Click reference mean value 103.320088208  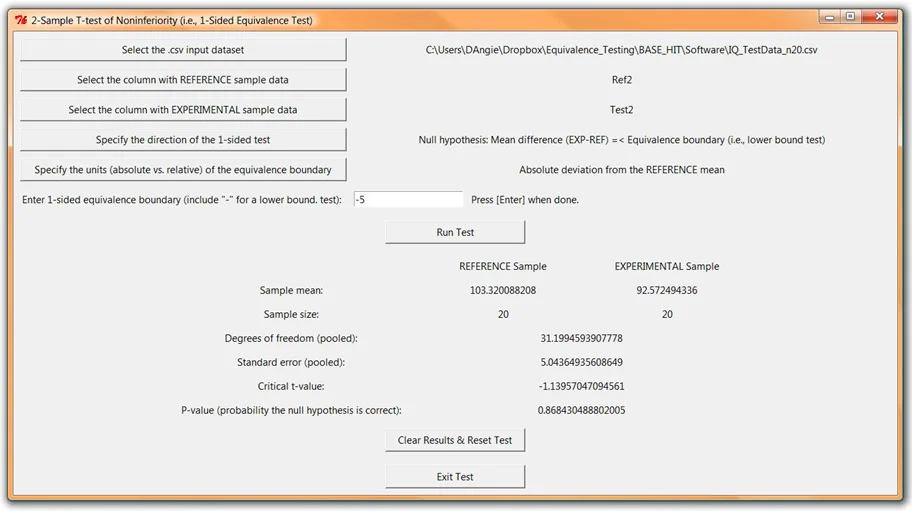503,290
